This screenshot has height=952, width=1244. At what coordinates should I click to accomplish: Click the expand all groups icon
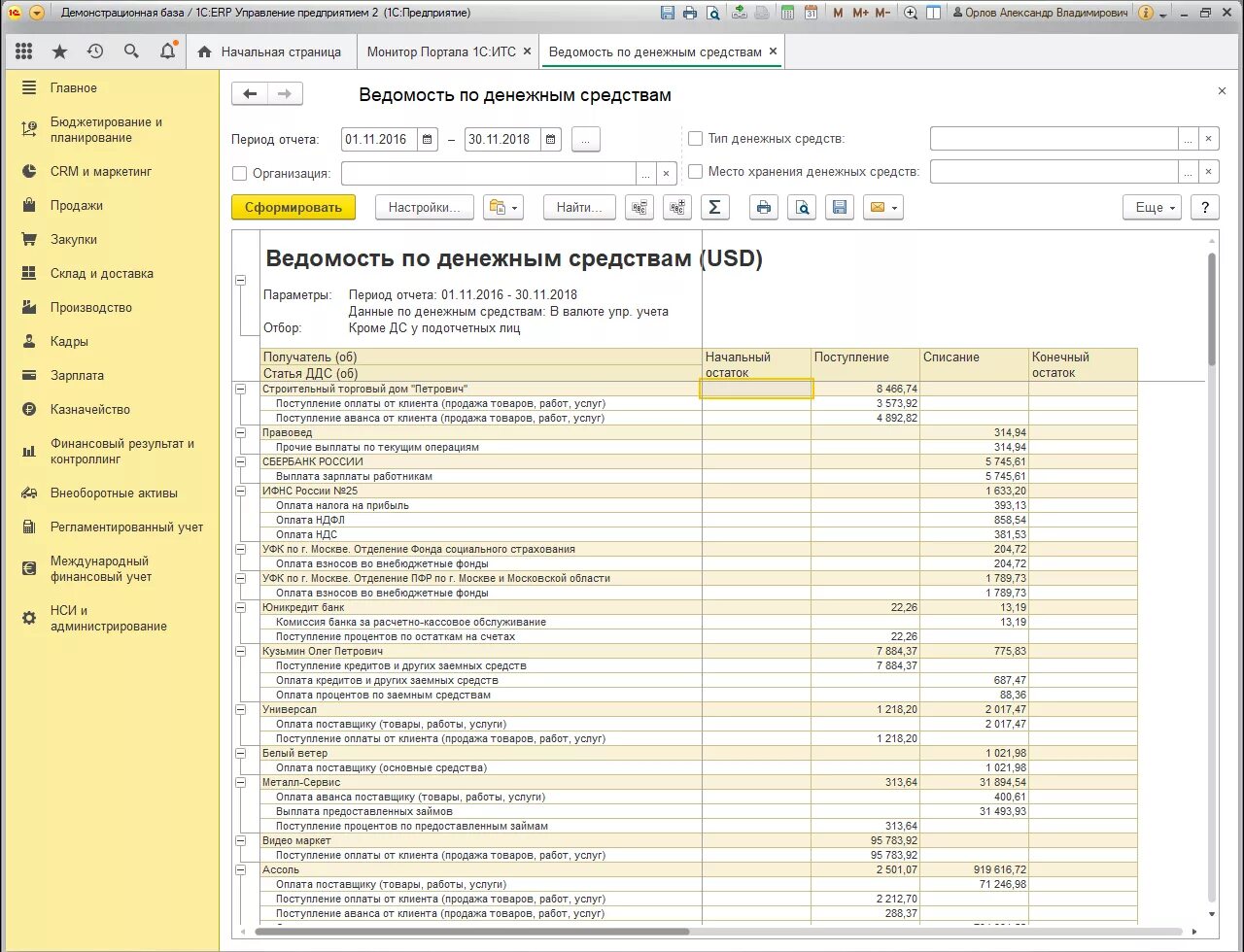tap(677, 207)
